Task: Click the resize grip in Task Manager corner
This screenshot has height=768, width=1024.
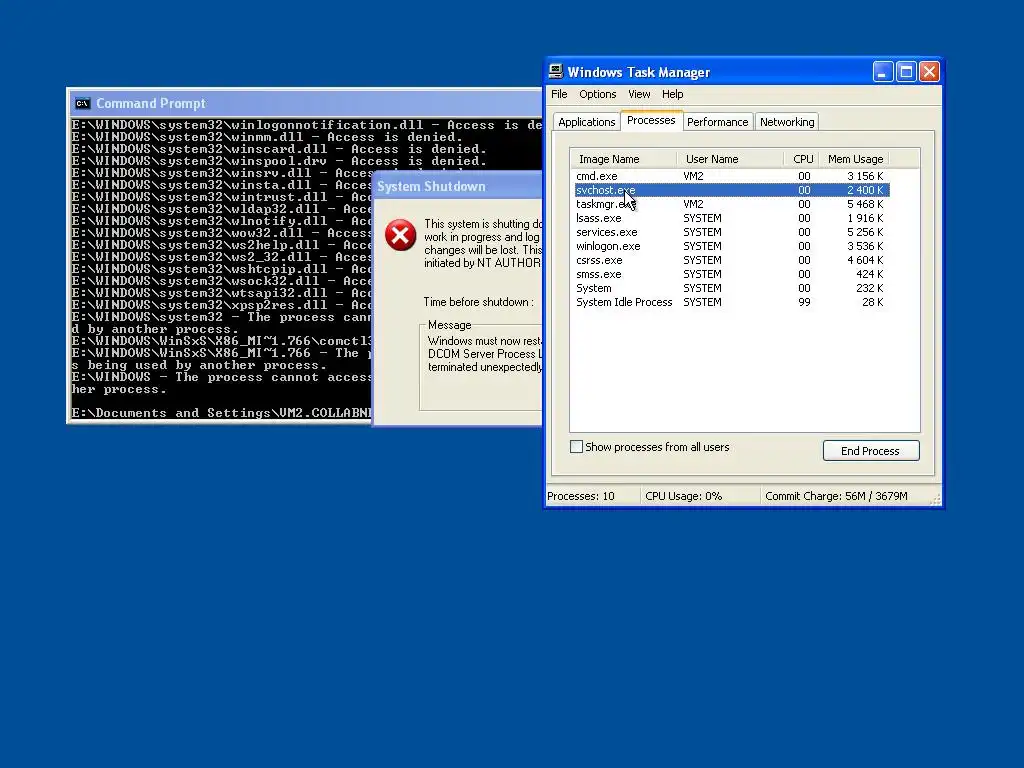Action: tap(935, 500)
